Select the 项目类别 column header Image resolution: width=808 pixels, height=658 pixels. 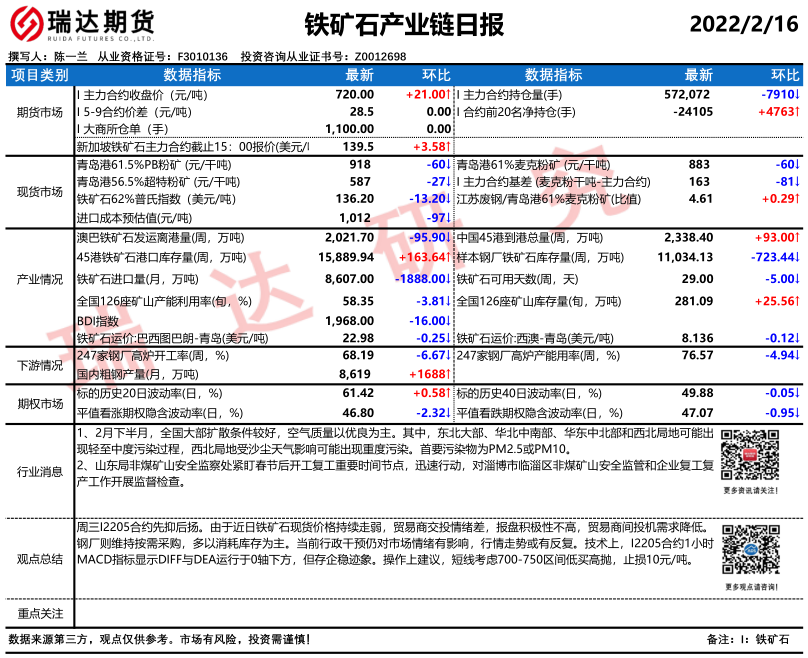point(39,75)
